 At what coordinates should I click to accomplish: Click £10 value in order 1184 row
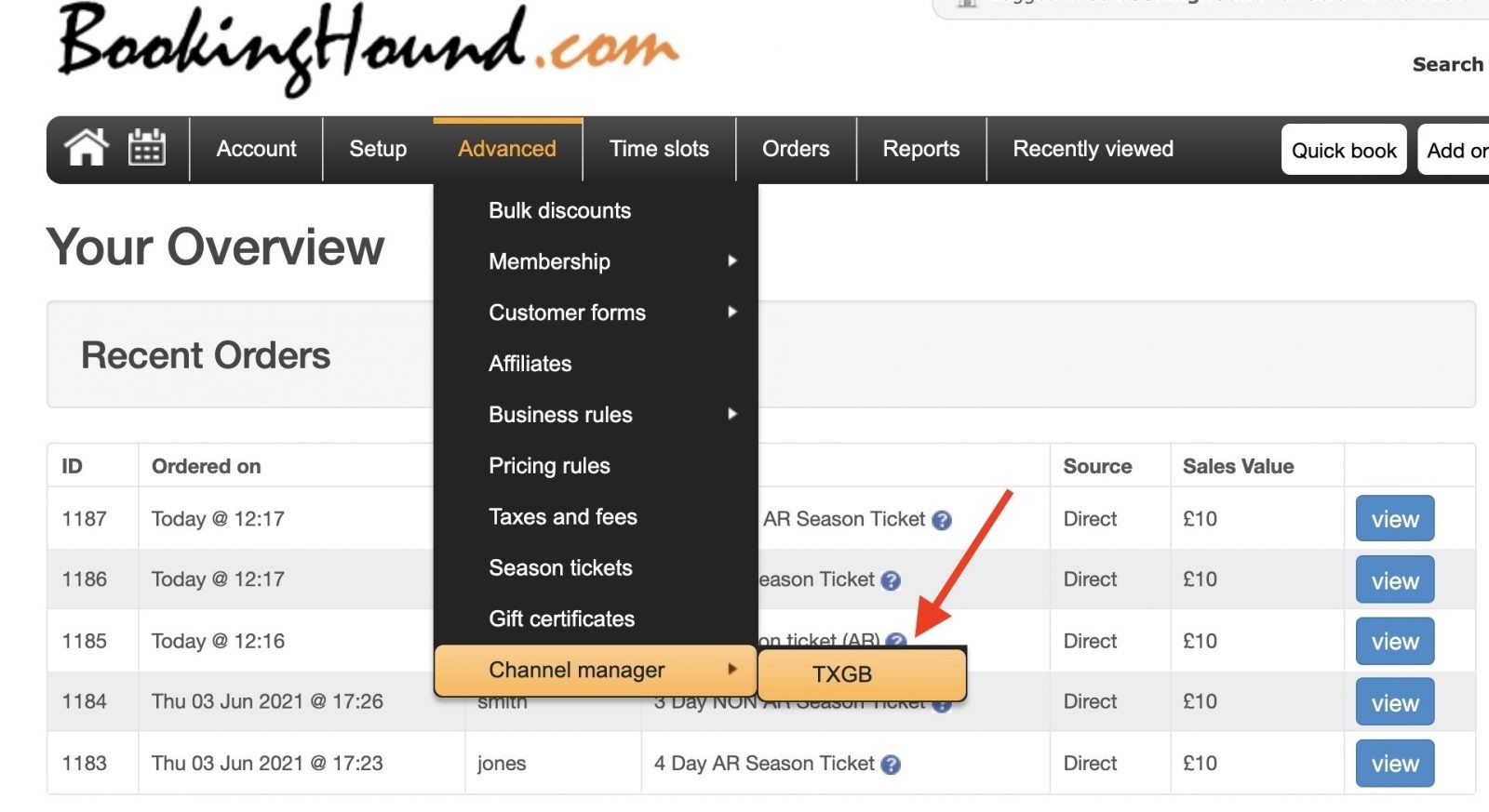[x=1200, y=701]
